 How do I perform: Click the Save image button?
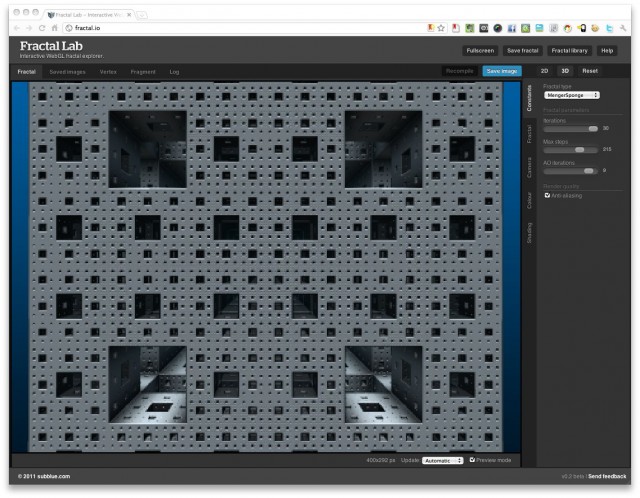click(x=502, y=71)
